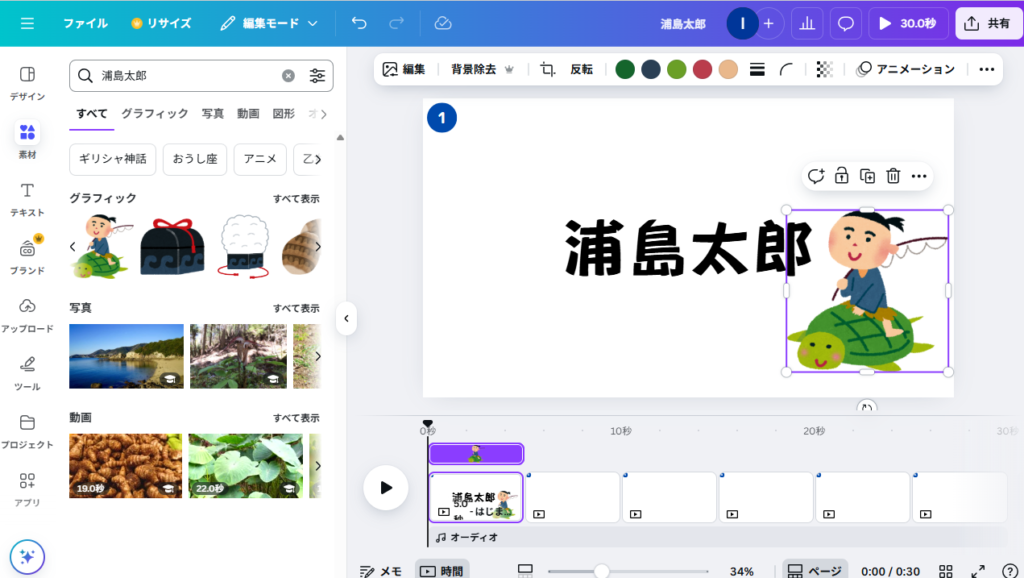The height and width of the screenshot is (578, 1024).
Task: Click the 編集 image edit button
Action: [x=404, y=69]
